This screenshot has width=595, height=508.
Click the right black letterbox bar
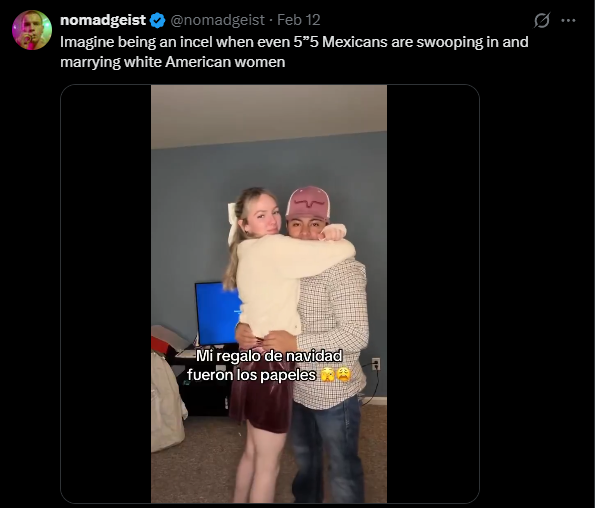(433, 294)
